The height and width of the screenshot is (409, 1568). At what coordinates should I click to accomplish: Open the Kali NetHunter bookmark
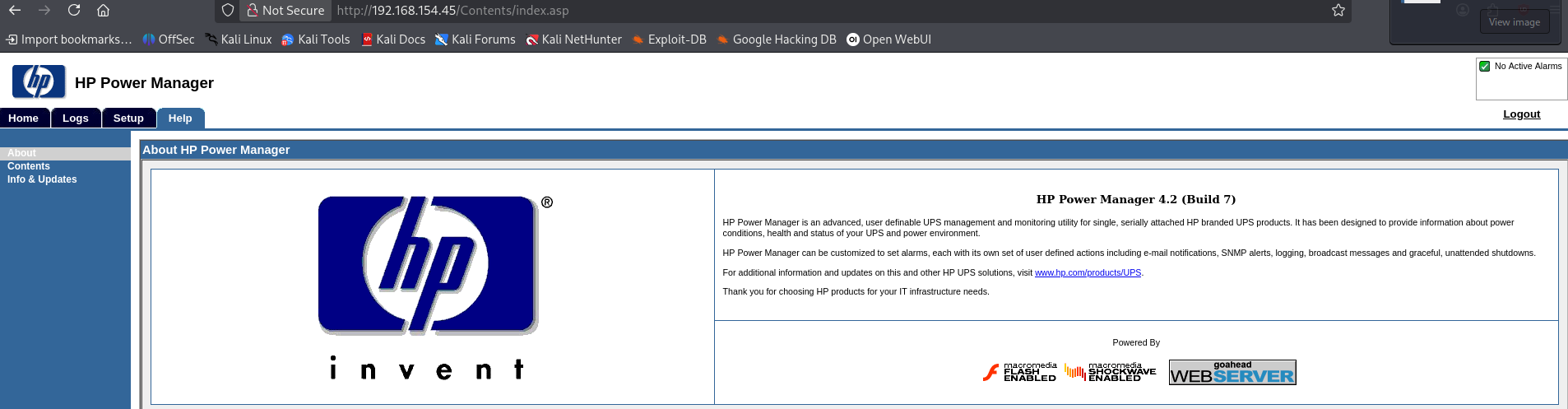(574, 40)
